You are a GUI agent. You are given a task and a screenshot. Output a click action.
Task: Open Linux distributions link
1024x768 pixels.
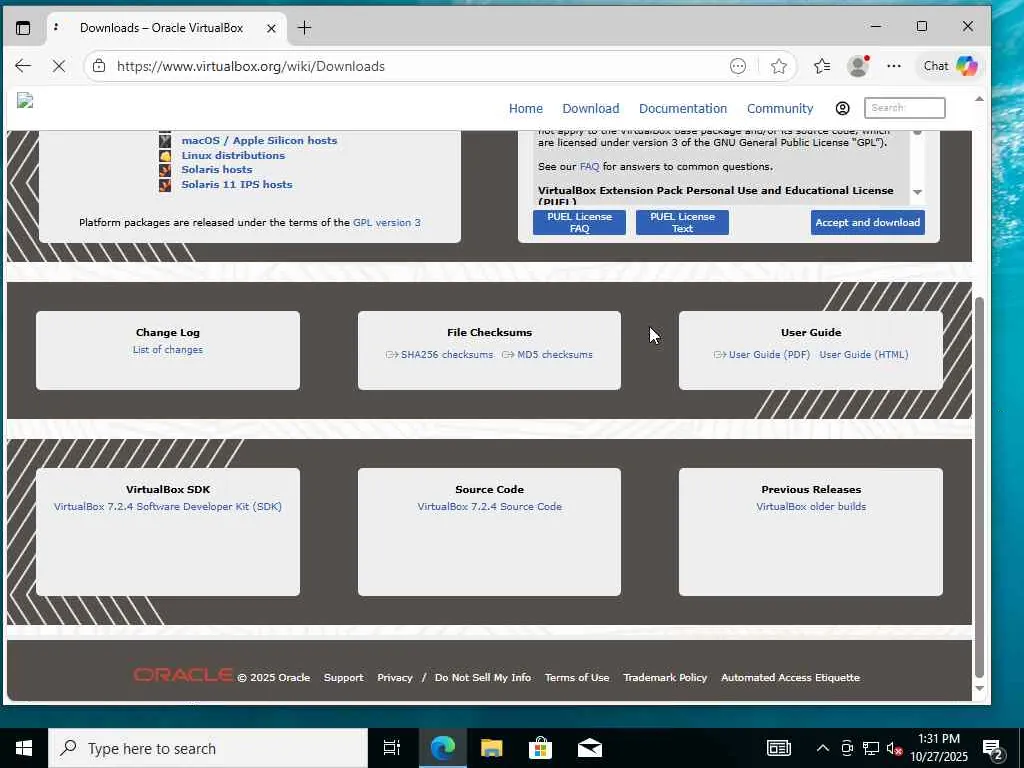pos(233,155)
